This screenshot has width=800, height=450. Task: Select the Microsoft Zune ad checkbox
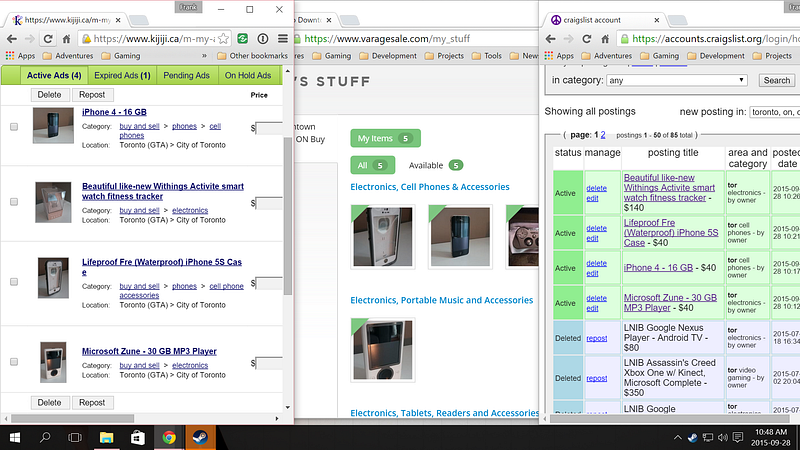click(14, 362)
